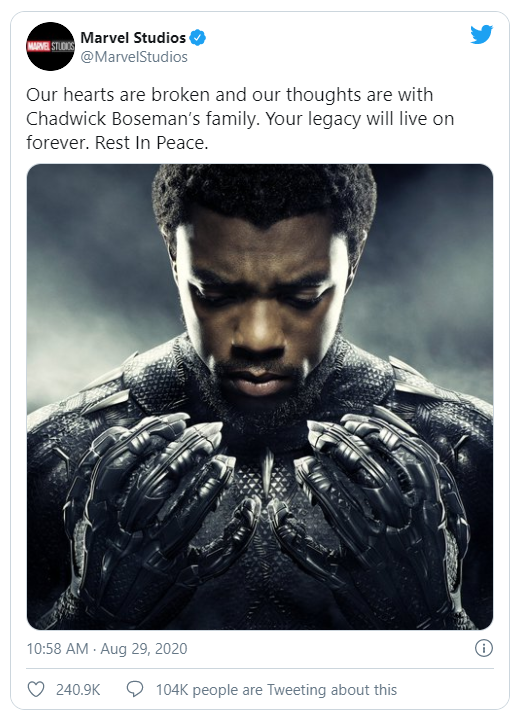The height and width of the screenshot is (728, 529).
Task: Click the Aug 29, 2020 date
Action: 144,649
